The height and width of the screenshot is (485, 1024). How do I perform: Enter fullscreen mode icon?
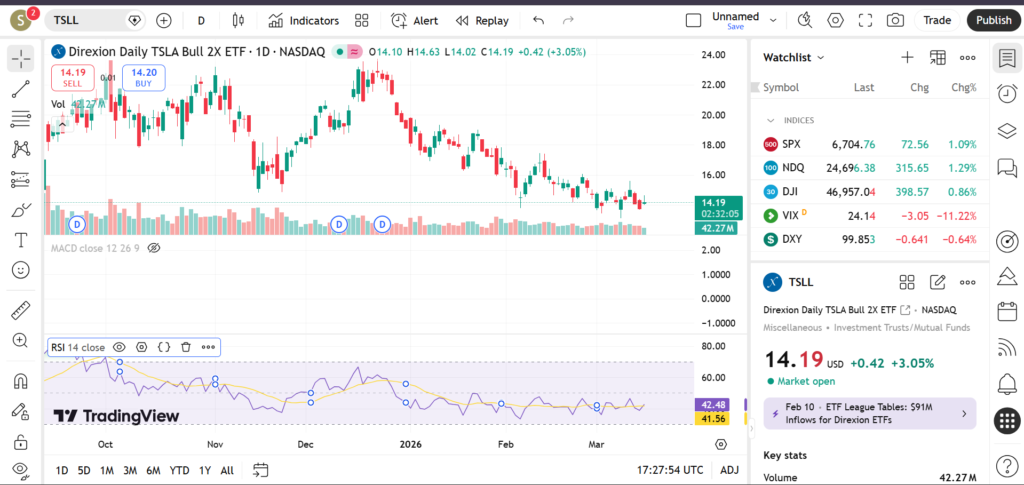click(866, 20)
